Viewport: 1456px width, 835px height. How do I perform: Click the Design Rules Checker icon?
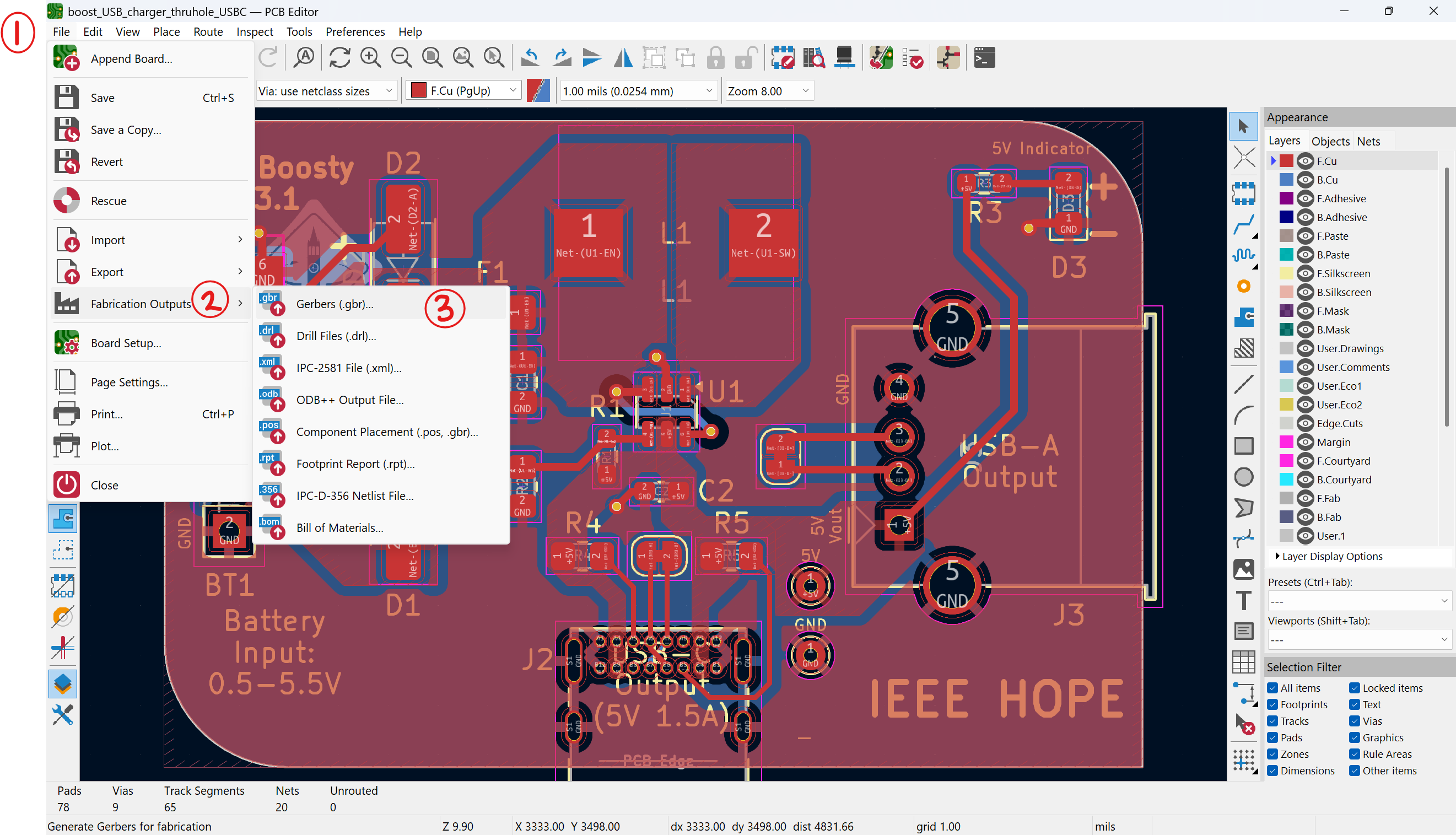[912, 58]
